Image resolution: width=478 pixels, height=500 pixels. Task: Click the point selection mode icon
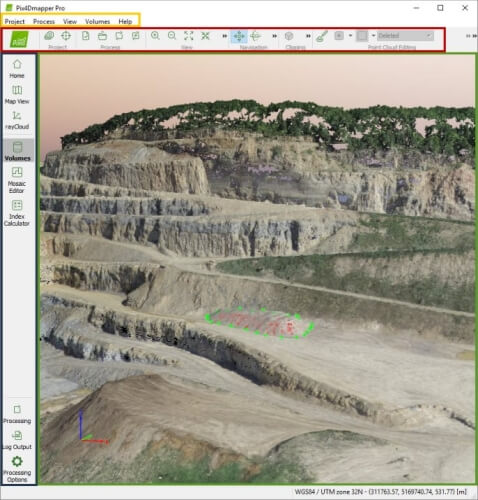[x=339, y=36]
